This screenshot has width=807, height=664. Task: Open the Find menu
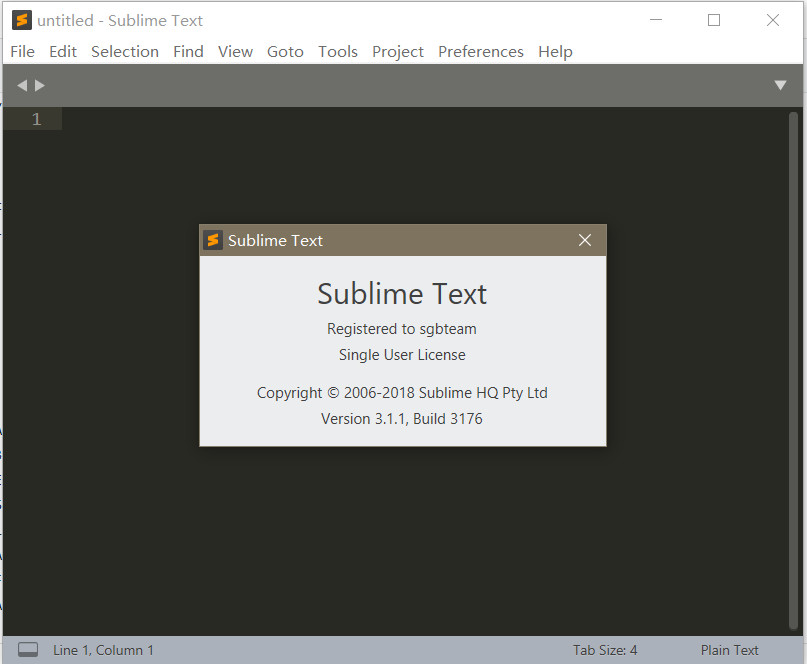pyautogui.click(x=188, y=51)
